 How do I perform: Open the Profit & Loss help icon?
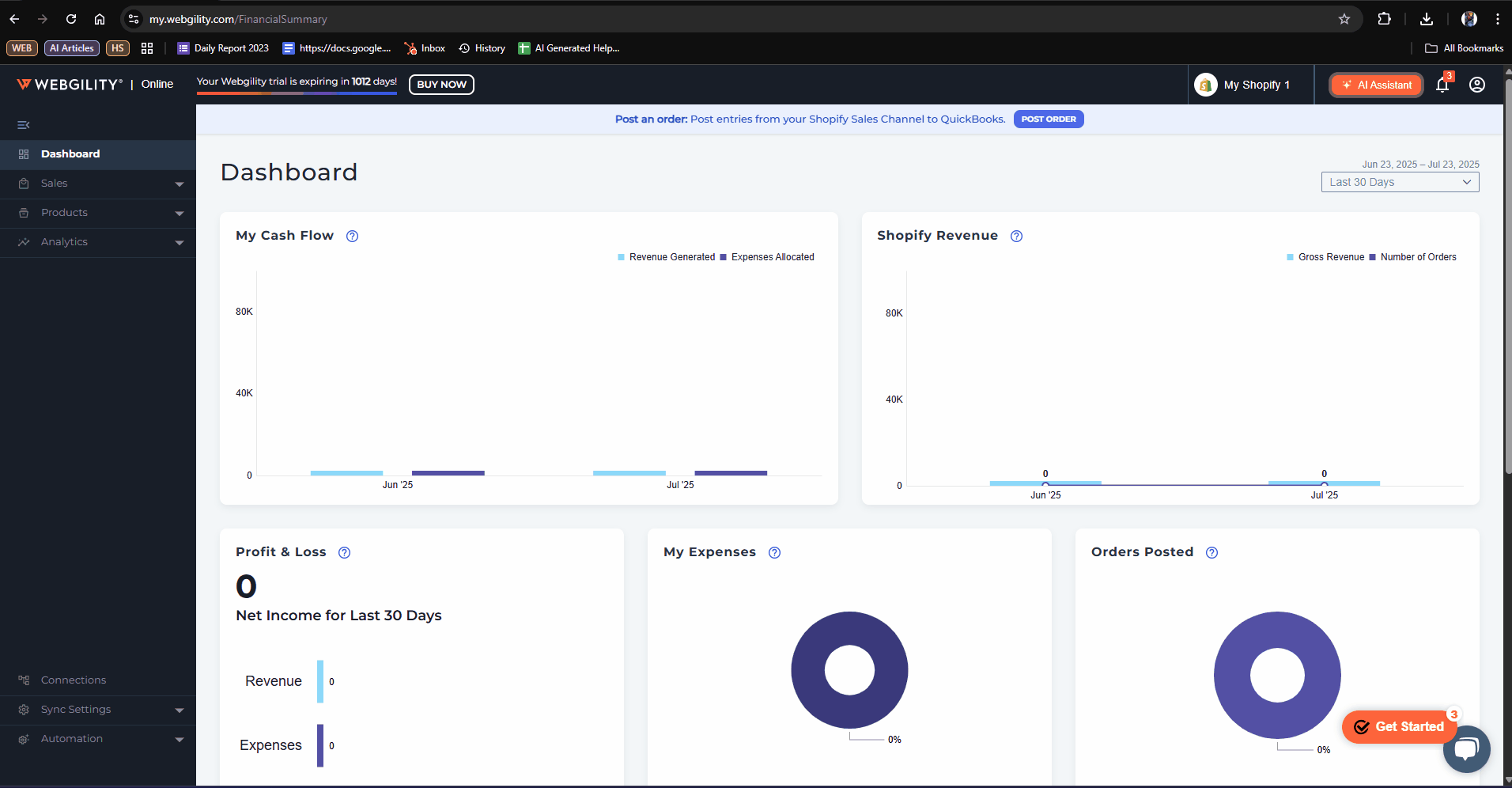344,552
